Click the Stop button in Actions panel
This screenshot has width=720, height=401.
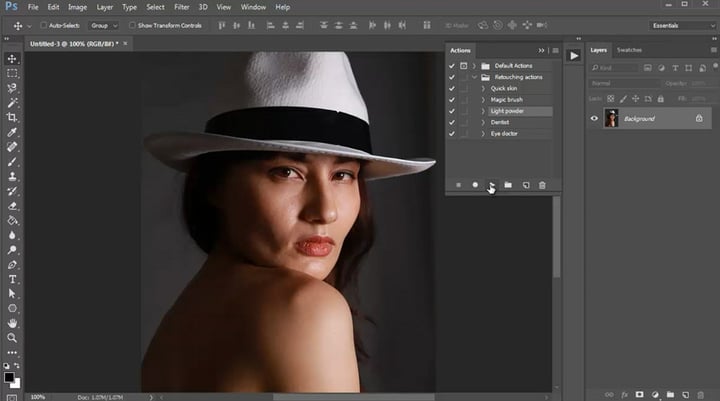[x=458, y=185]
